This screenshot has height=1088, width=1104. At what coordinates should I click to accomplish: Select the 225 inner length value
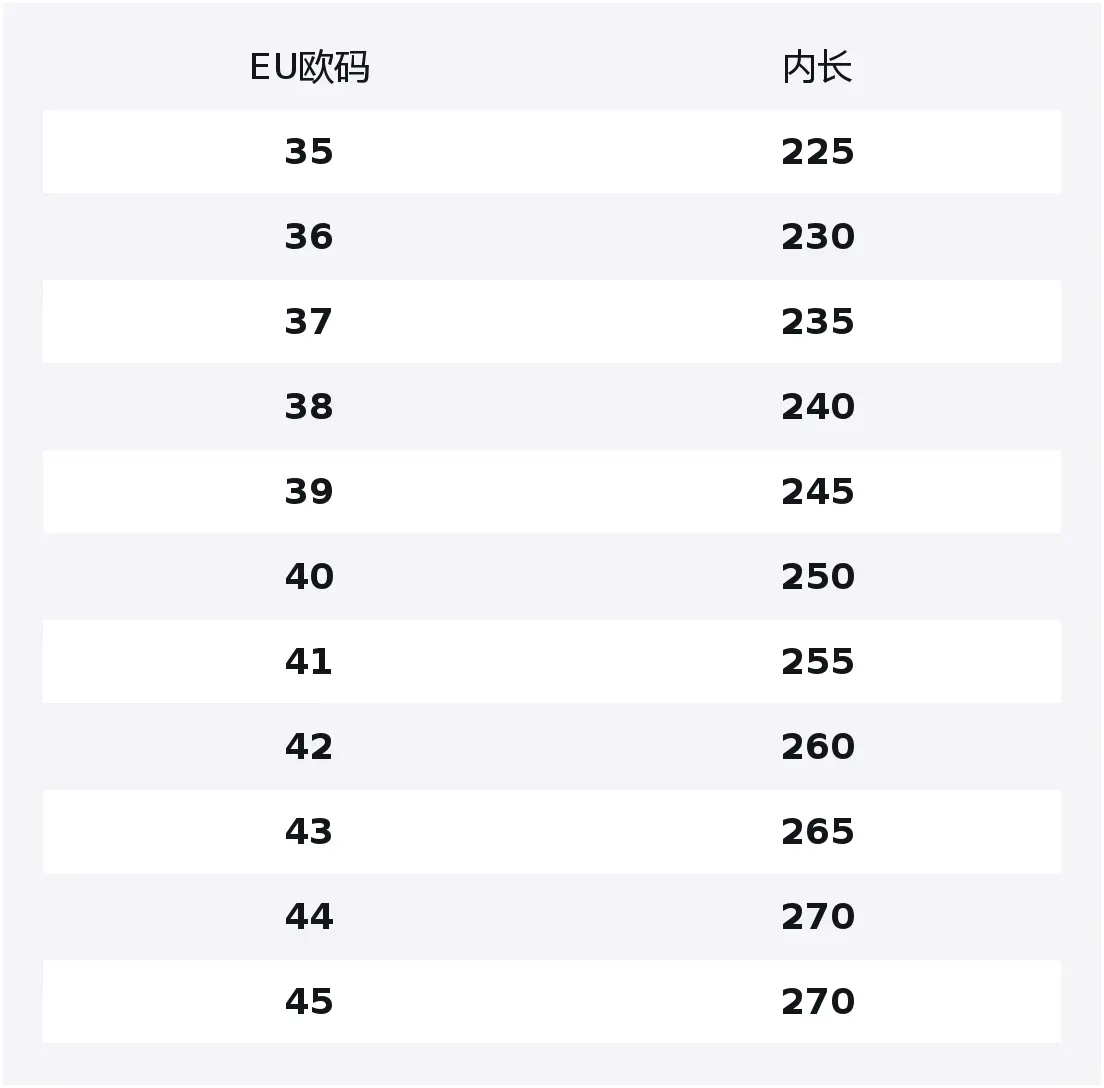point(817,152)
